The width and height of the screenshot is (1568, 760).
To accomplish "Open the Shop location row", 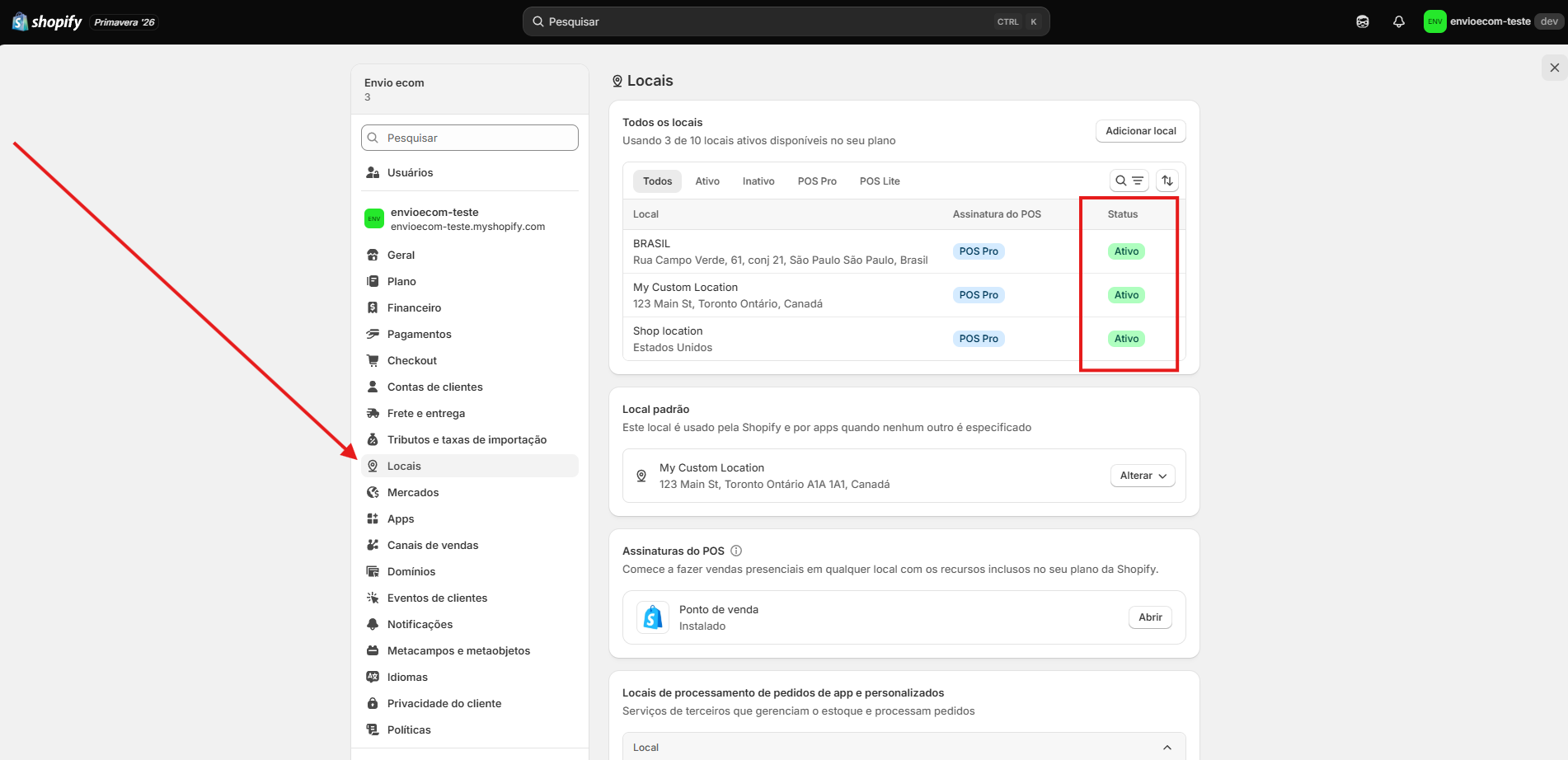I will pyautogui.click(x=904, y=339).
